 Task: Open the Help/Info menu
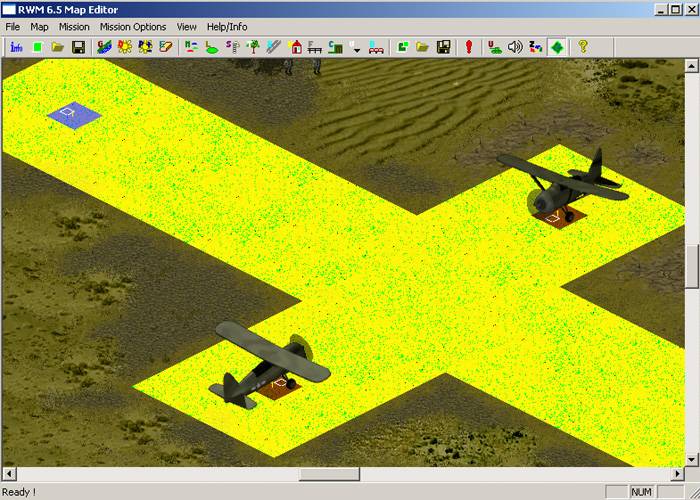(x=227, y=27)
